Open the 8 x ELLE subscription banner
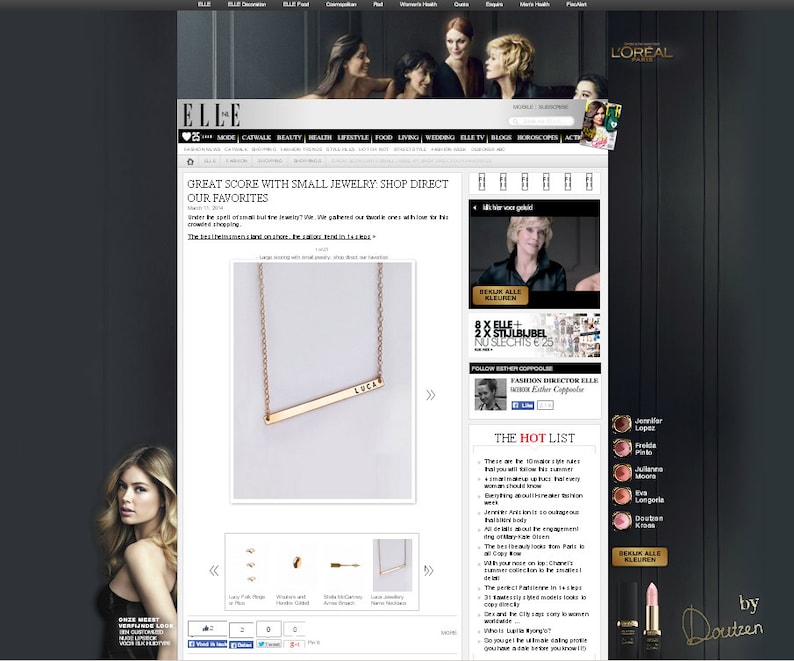Viewport: 794px width, 661px height. pyautogui.click(x=535, y=335)
